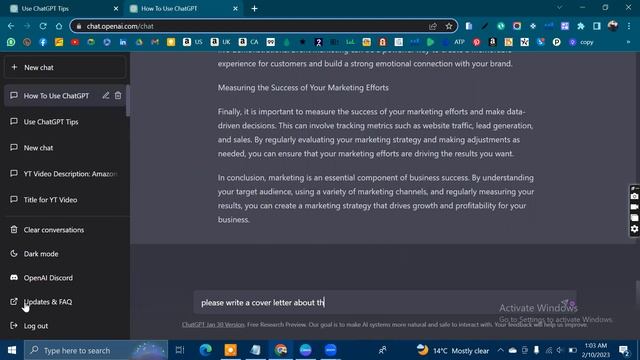Bookmark this page with the star icon
The width and height of the screenshot is (640, 360).
coord(449,26)
